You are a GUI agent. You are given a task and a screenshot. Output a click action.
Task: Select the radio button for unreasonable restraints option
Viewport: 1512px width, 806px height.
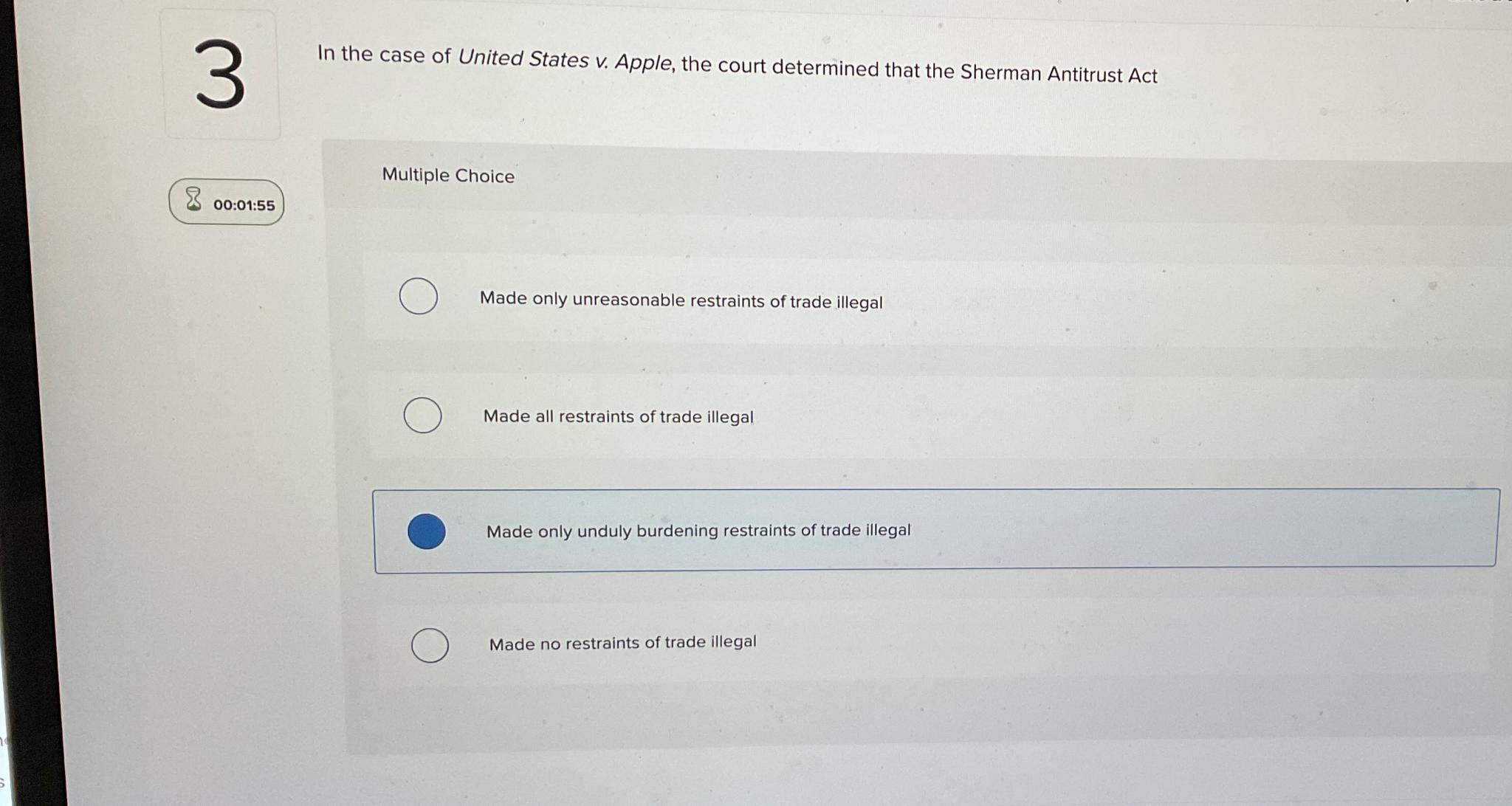[x=418, y=297]
